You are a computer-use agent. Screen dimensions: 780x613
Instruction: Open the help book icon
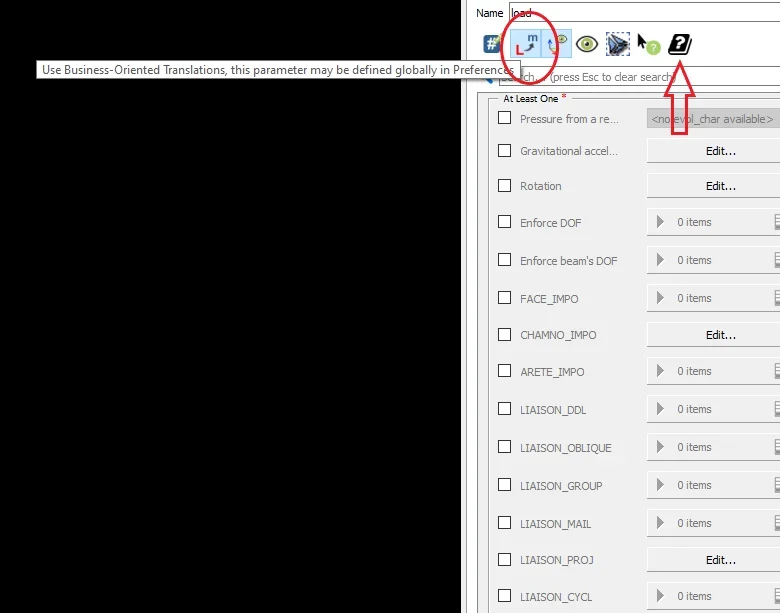680,44
